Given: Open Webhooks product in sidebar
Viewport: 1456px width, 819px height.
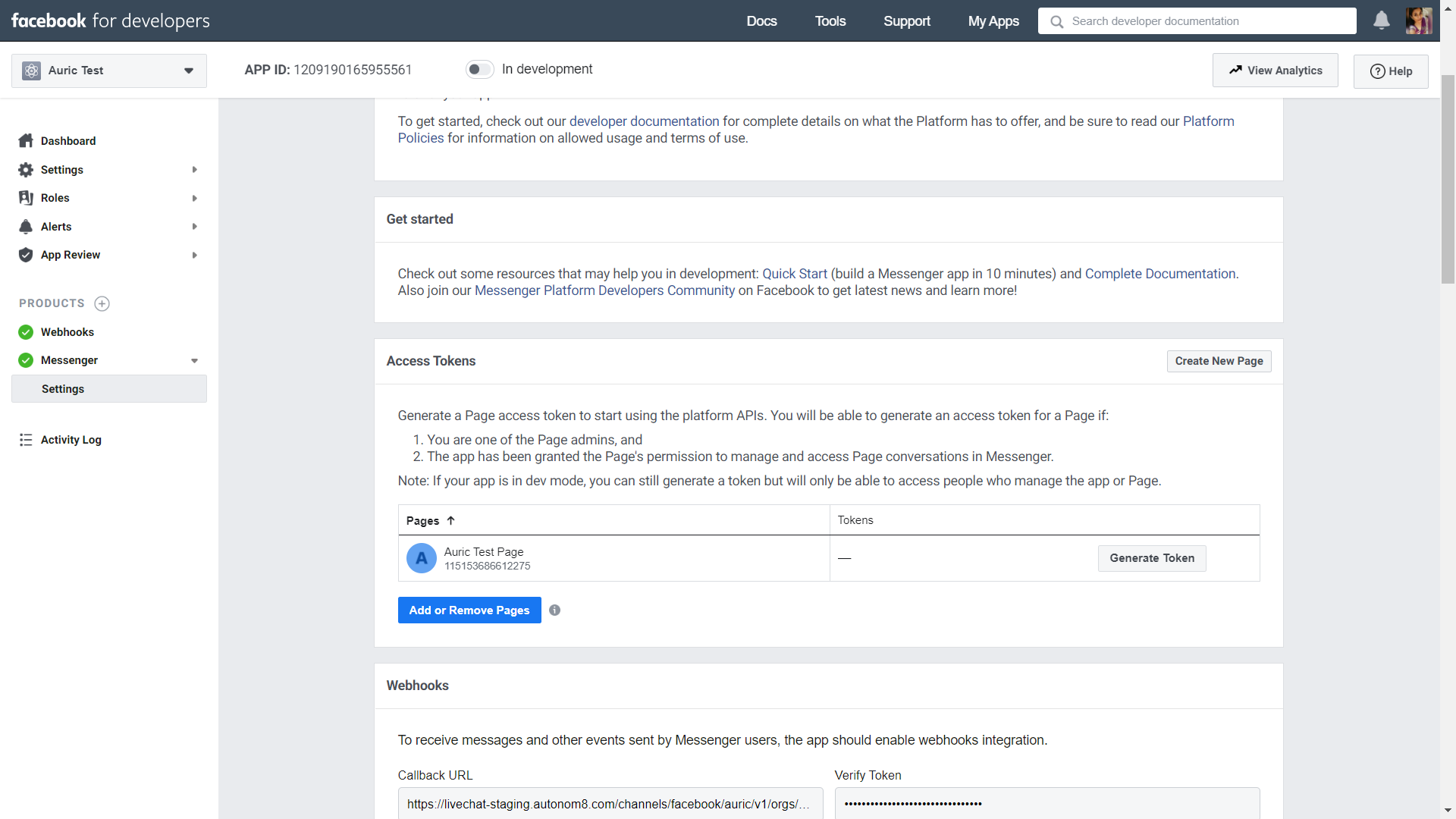Looking at the screenshot, I should point(67,332).
